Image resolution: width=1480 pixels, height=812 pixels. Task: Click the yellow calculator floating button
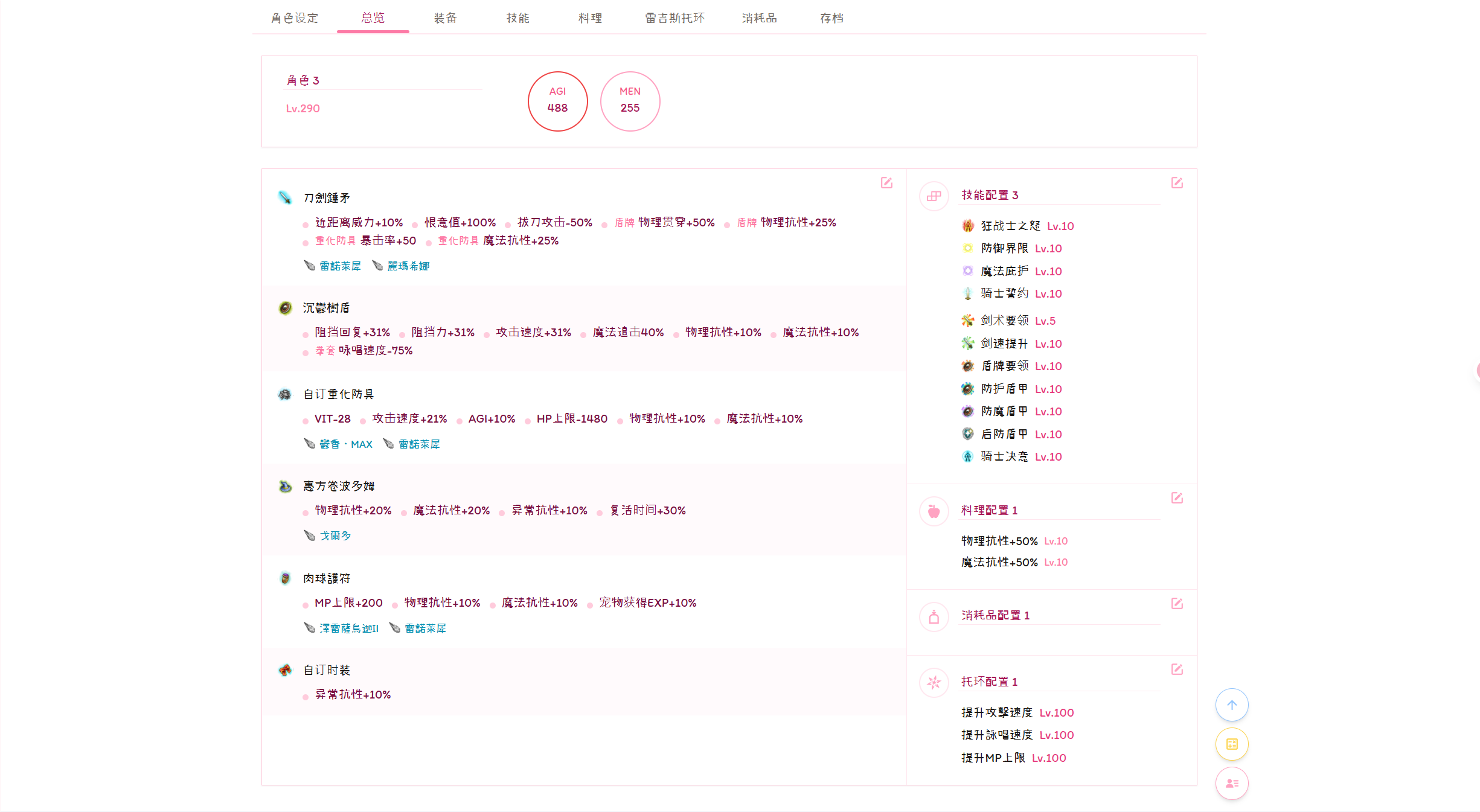(x=1232, y=744)
